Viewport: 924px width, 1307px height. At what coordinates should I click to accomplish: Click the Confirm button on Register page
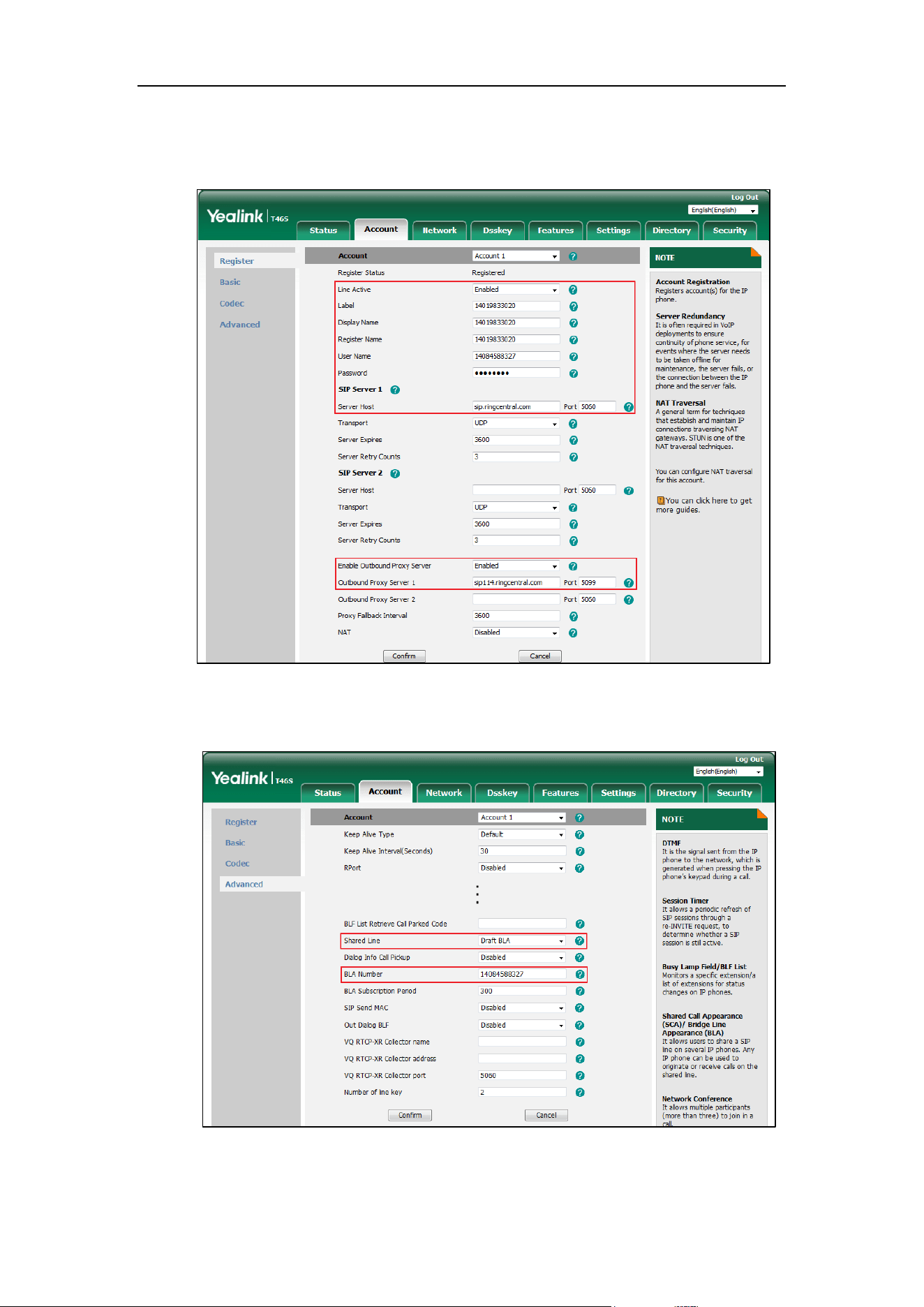pyautogui.click(x=404, y=656)
